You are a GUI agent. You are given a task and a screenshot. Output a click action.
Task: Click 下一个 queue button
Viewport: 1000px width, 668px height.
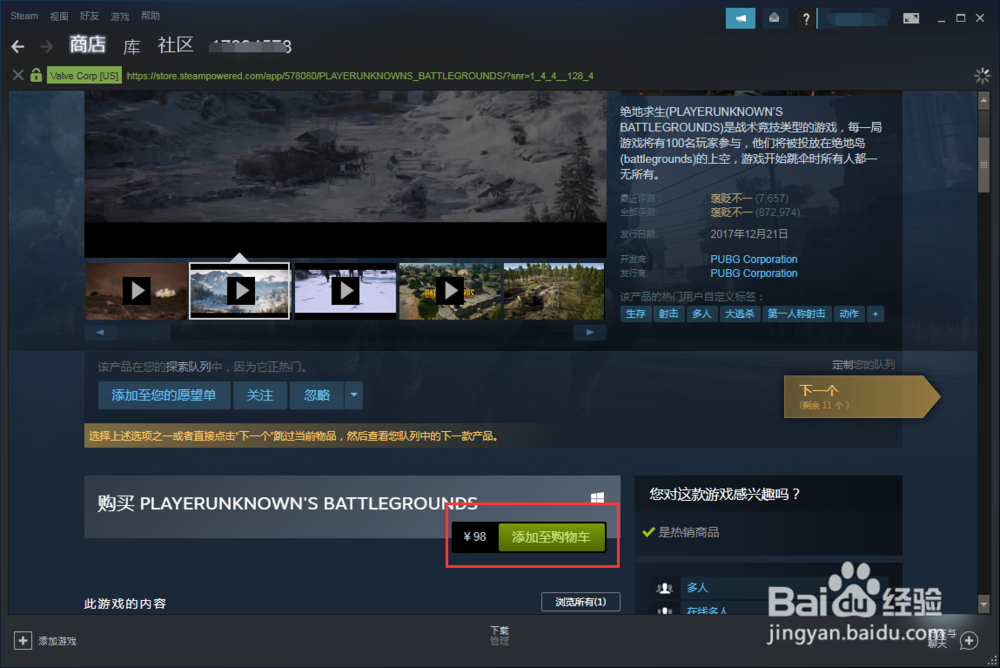tap(861, 396)
